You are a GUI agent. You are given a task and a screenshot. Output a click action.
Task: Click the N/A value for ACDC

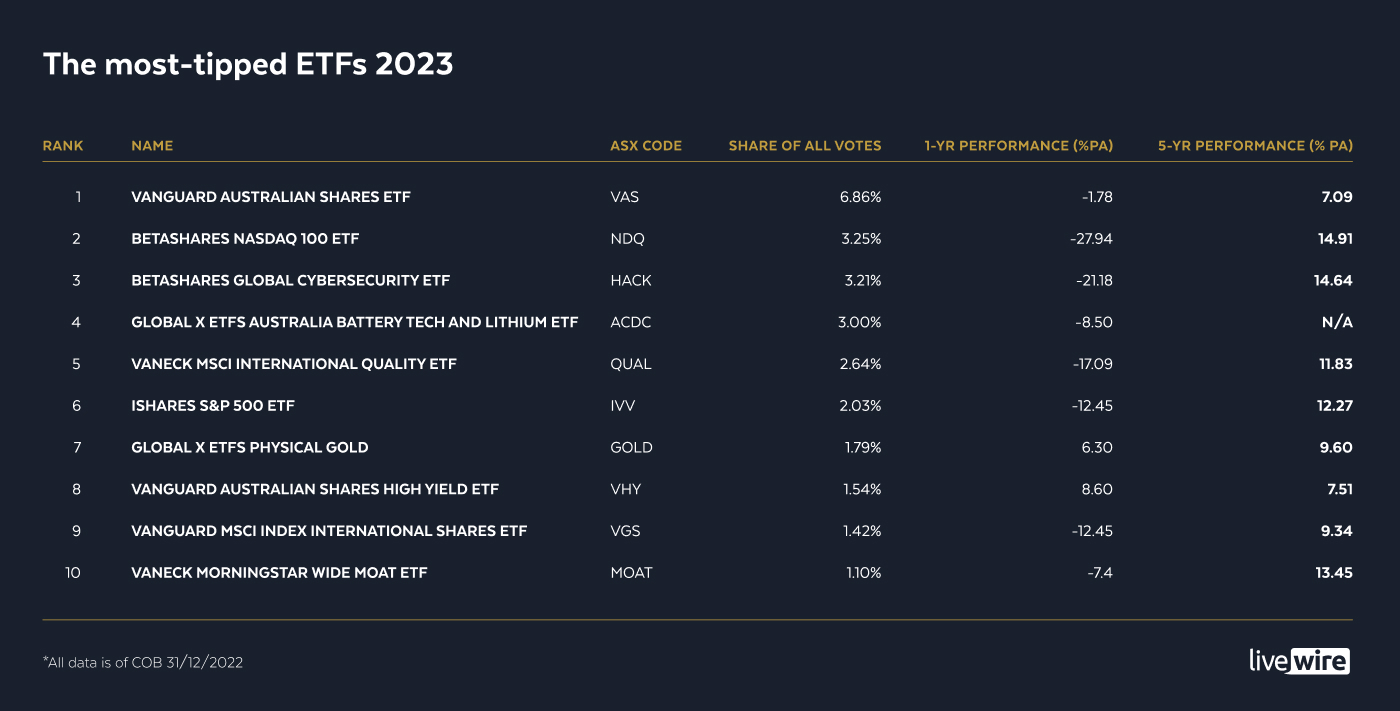tap(1336, 323)
